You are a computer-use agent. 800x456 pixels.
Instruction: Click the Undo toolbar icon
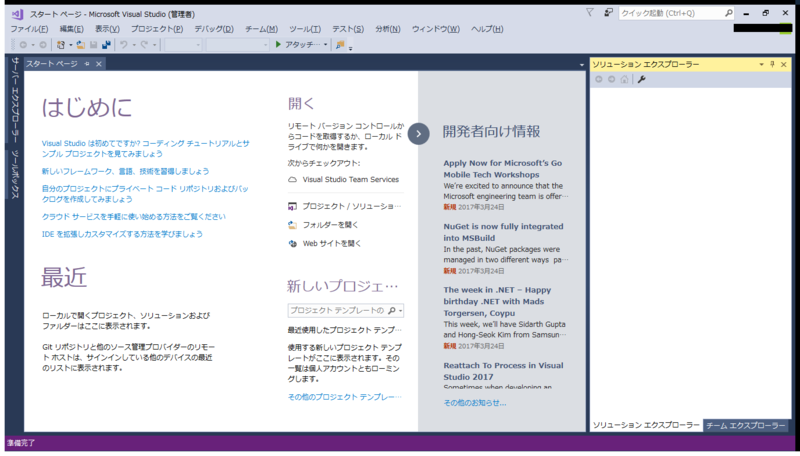(123, 45)
